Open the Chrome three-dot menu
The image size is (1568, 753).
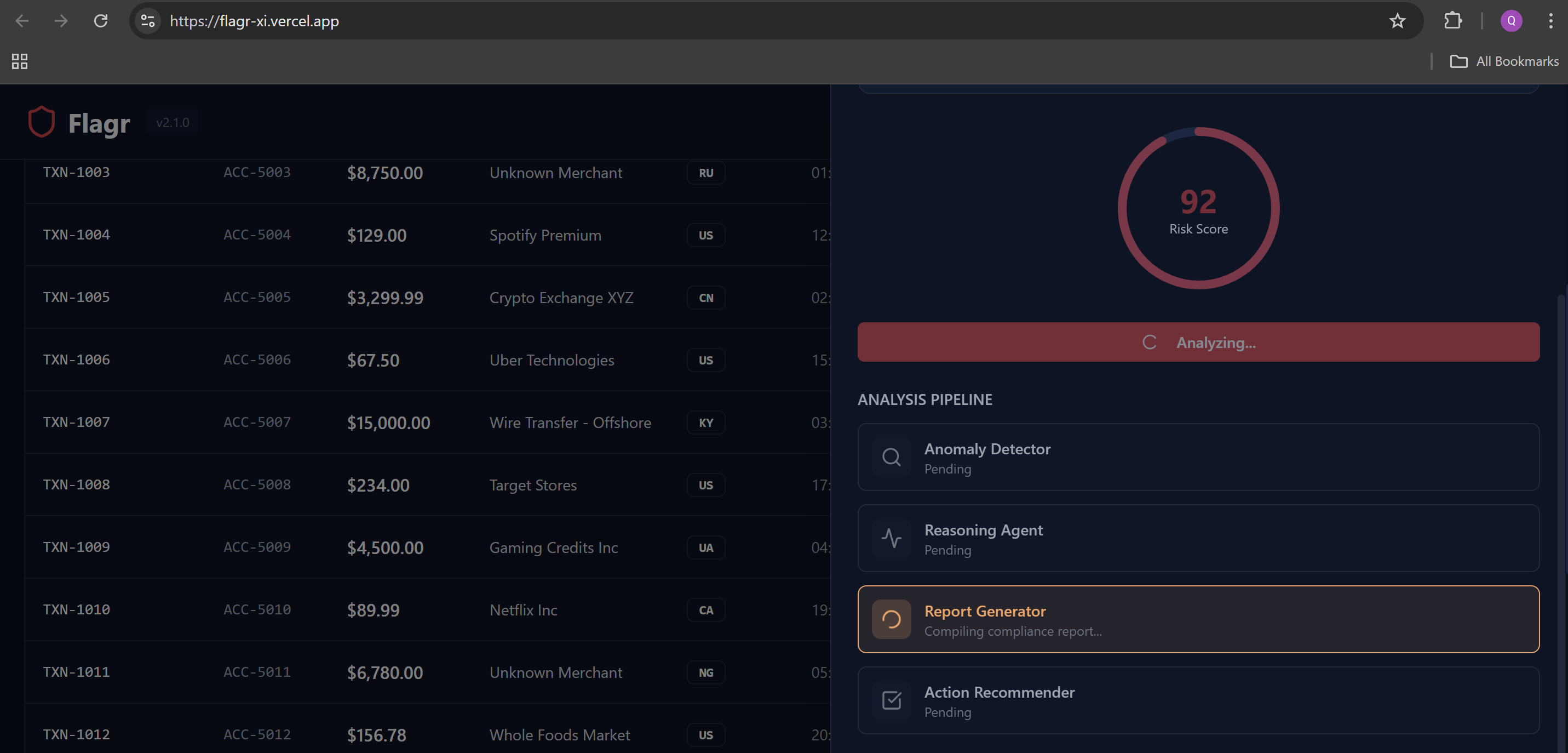click(x=1550, y=21)
